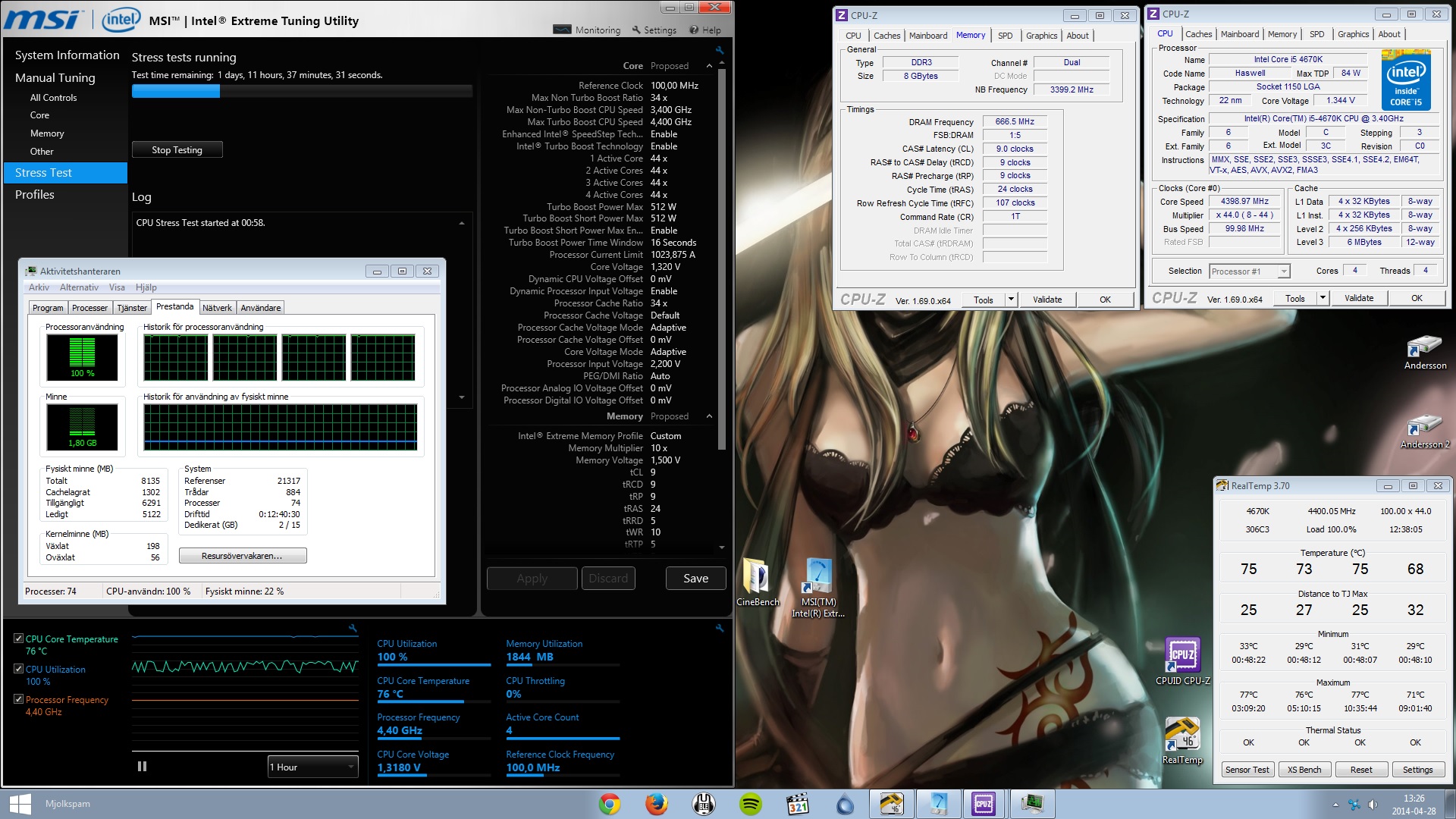Open Resursövervakaren from Task Manager
This screenshot has width=1456, height=819.
242,556
